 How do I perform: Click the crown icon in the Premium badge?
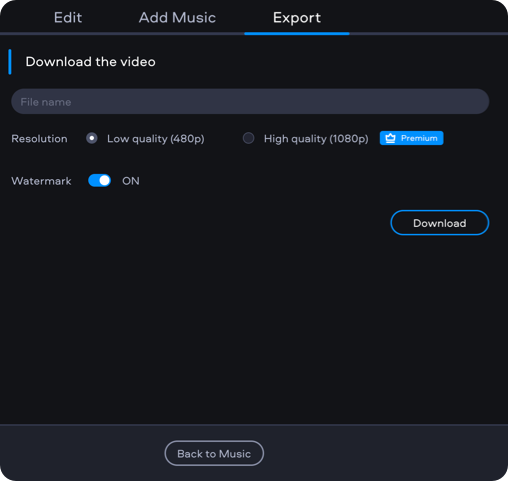click(x=390, y=138)
